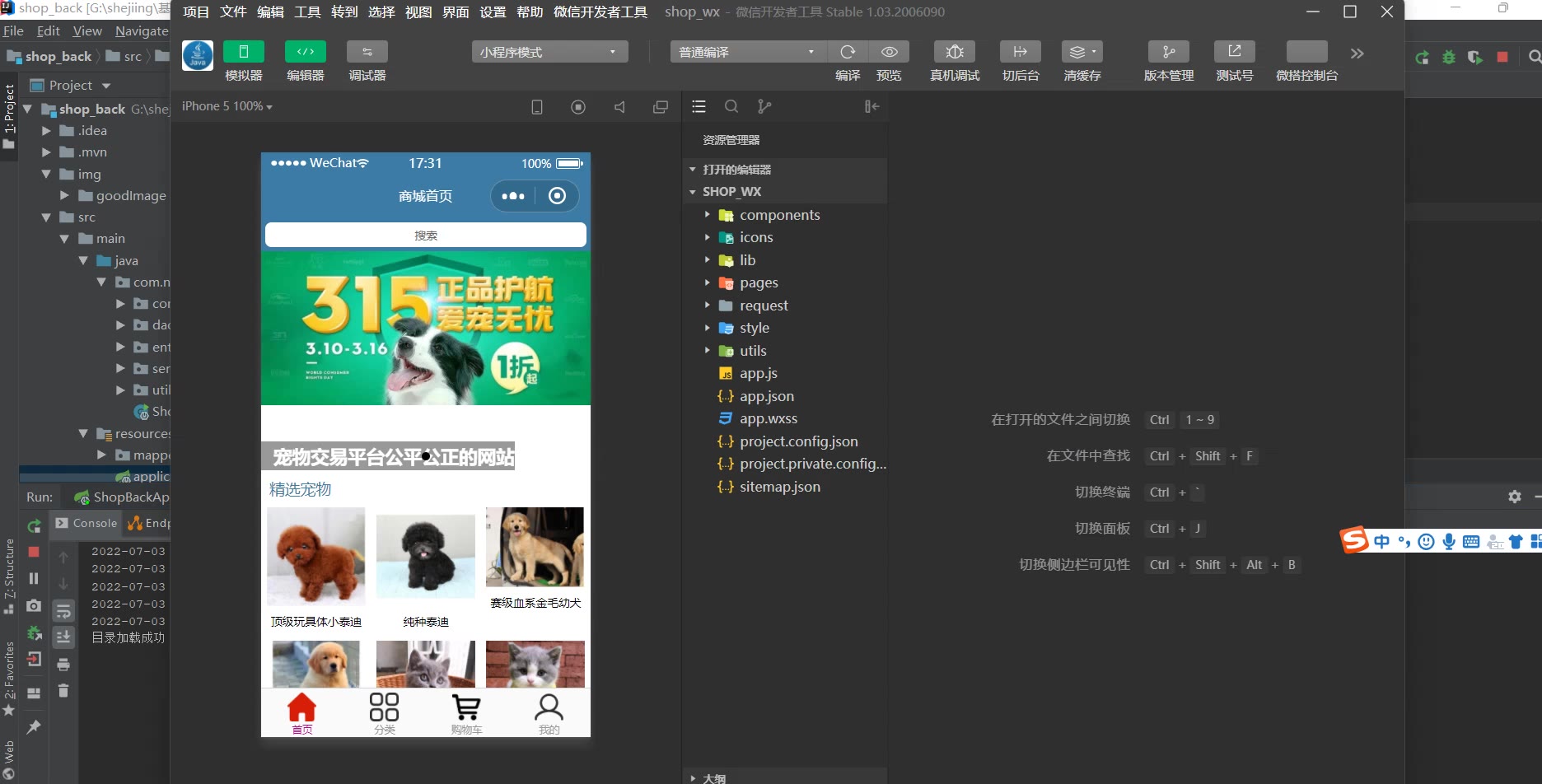Toggle the editor (编辑器) panel button
Screen dimensions: 1542x784
coord(305,52)
